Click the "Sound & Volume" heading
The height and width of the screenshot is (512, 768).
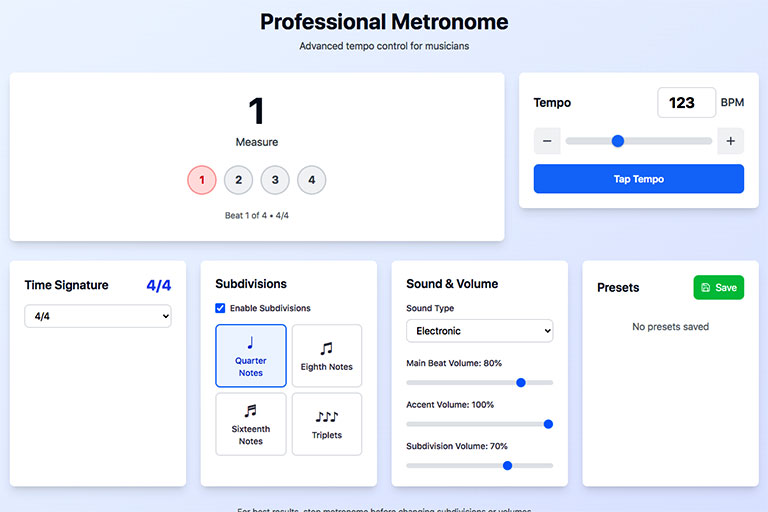452,284
